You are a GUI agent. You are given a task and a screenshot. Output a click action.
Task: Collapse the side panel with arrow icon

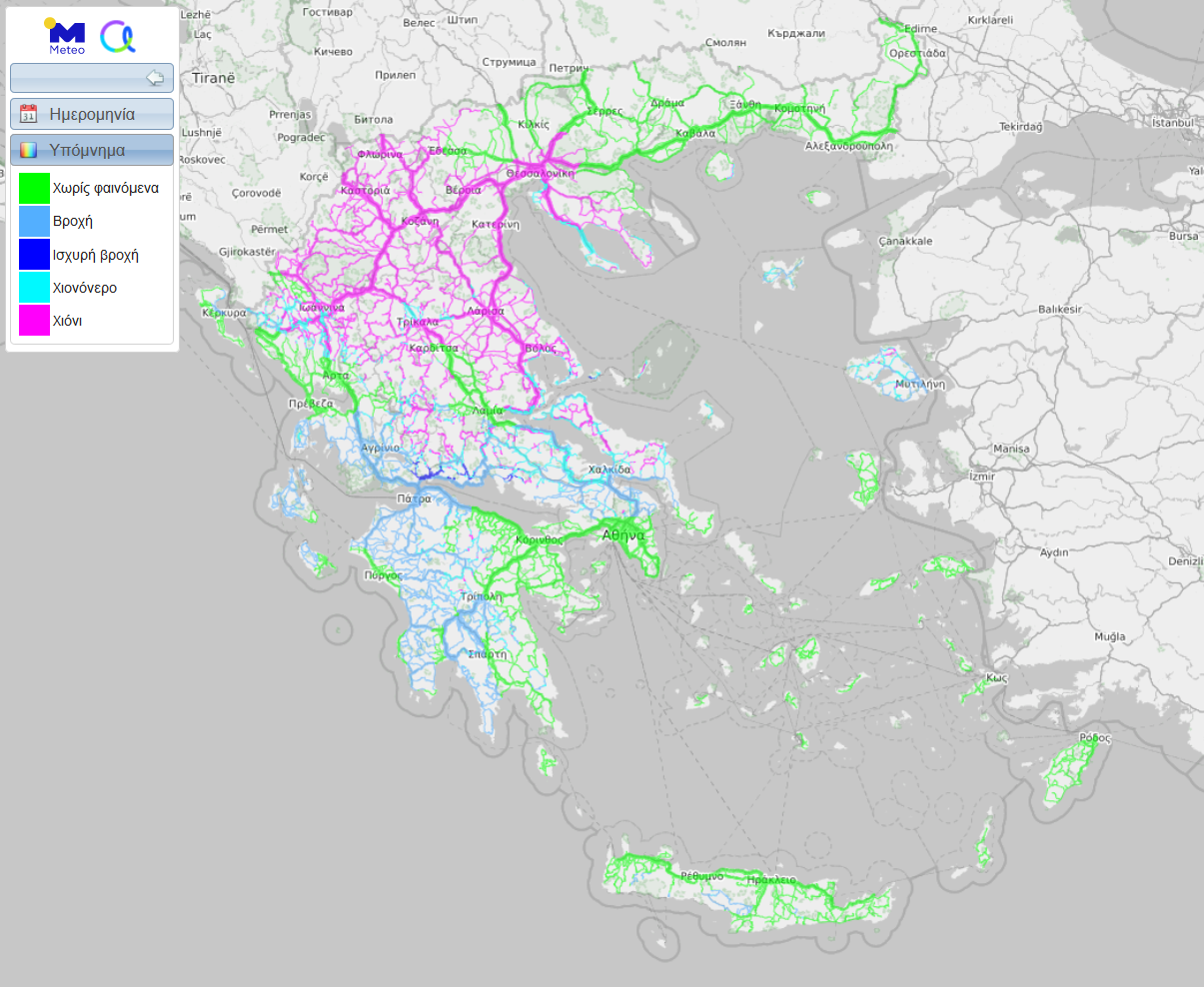tap(155, 78)
